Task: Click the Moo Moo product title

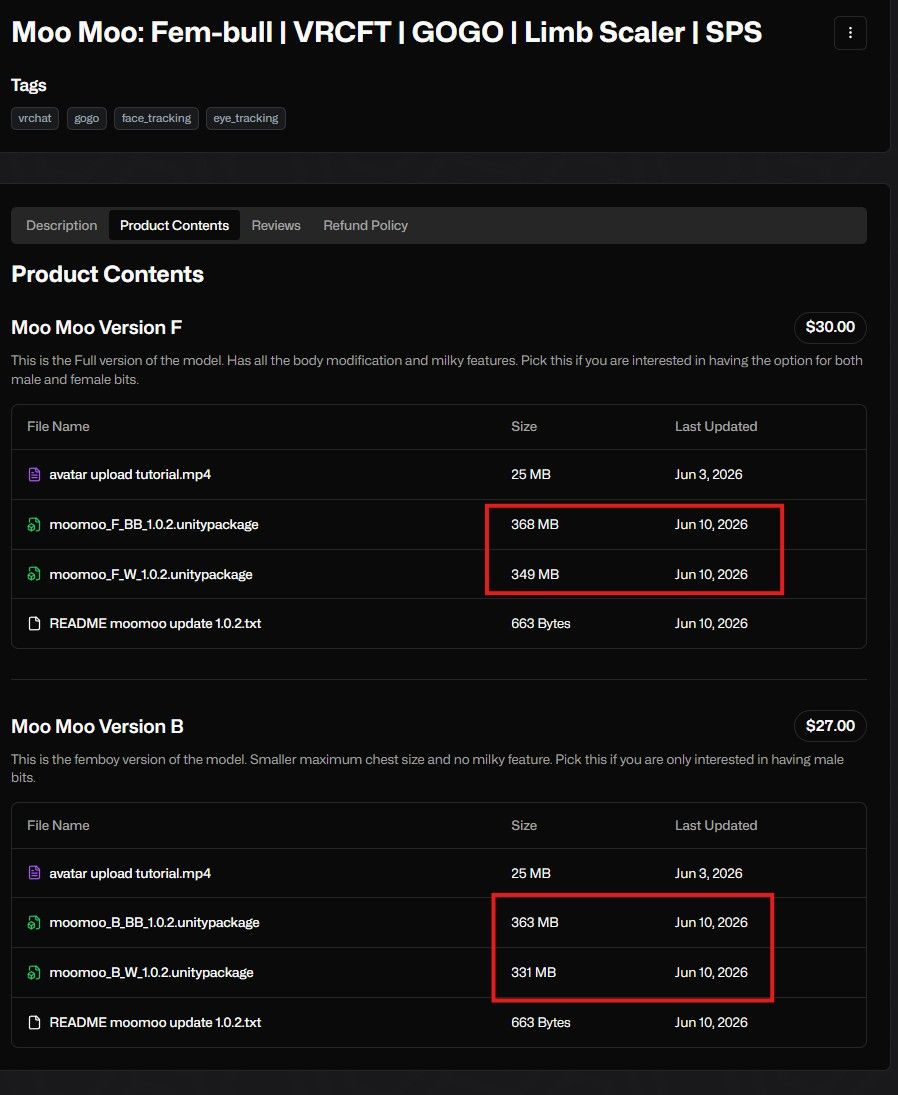Action: coord(387,32)
